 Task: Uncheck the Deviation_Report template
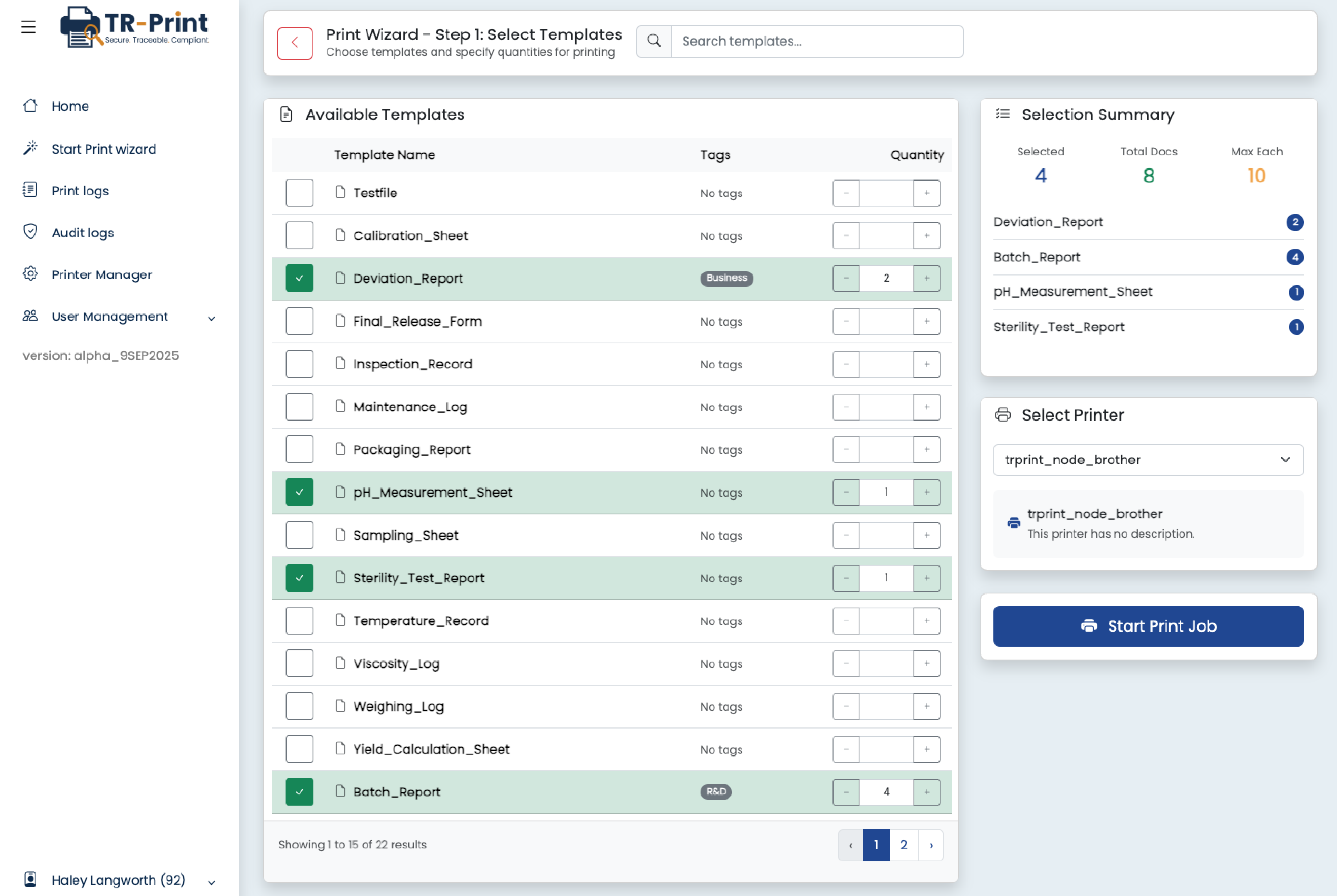point(299,278)
